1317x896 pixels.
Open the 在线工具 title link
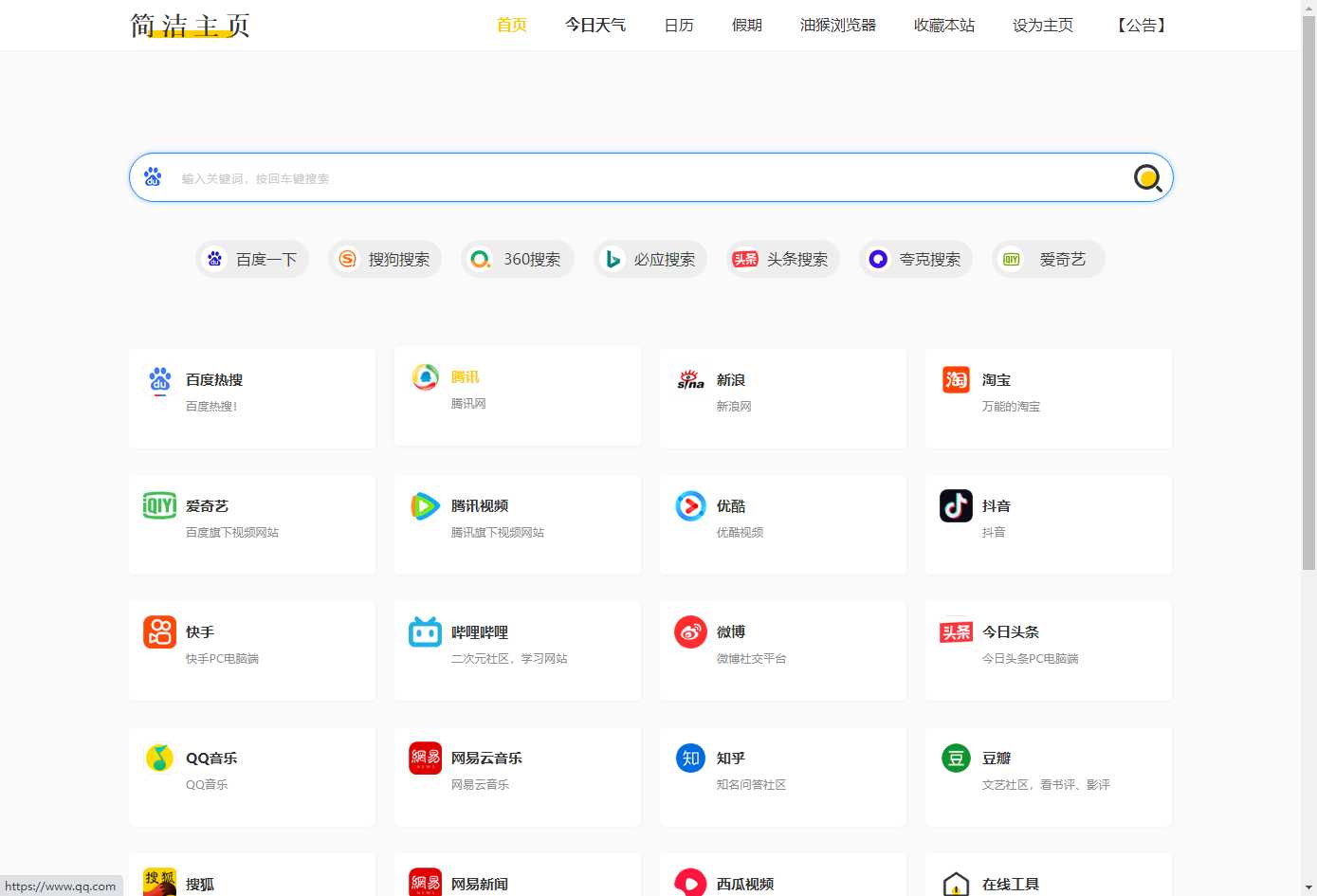point(1011,884)
